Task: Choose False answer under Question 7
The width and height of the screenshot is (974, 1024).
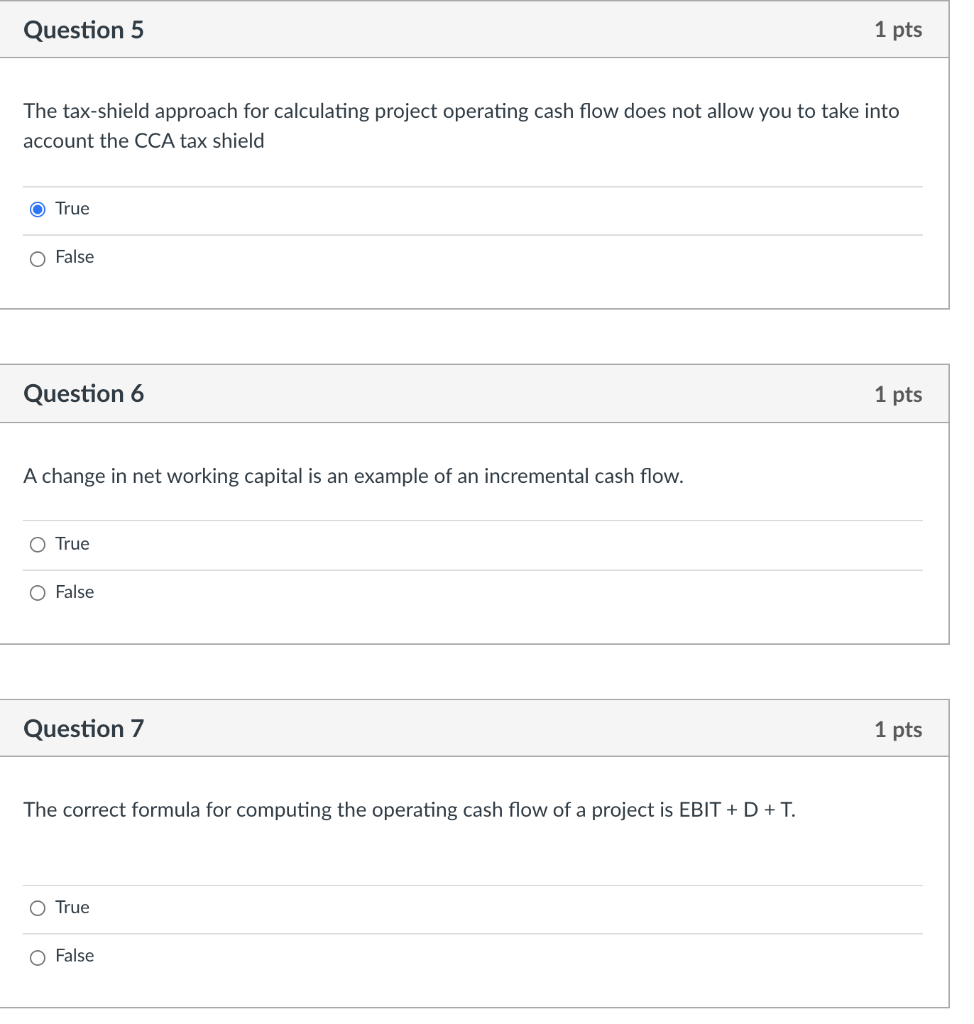Action: (37, 957)
